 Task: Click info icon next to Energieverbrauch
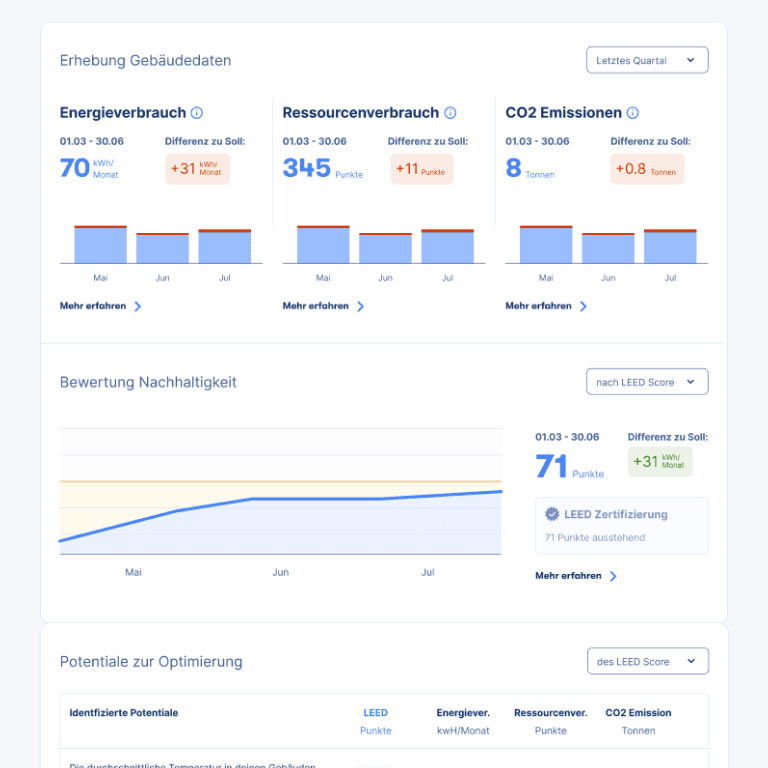click(x=196, y=113)
